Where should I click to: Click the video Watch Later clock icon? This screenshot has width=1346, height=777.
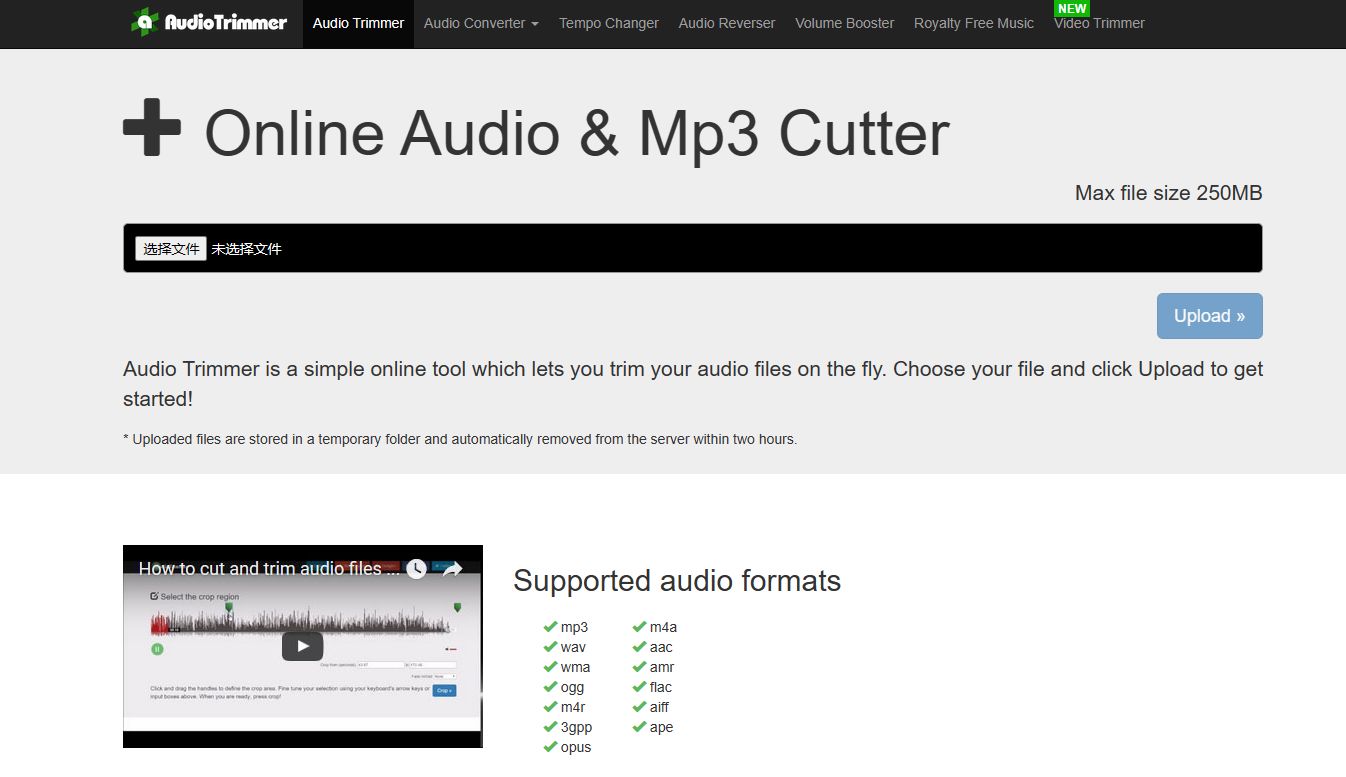(416, 569)
